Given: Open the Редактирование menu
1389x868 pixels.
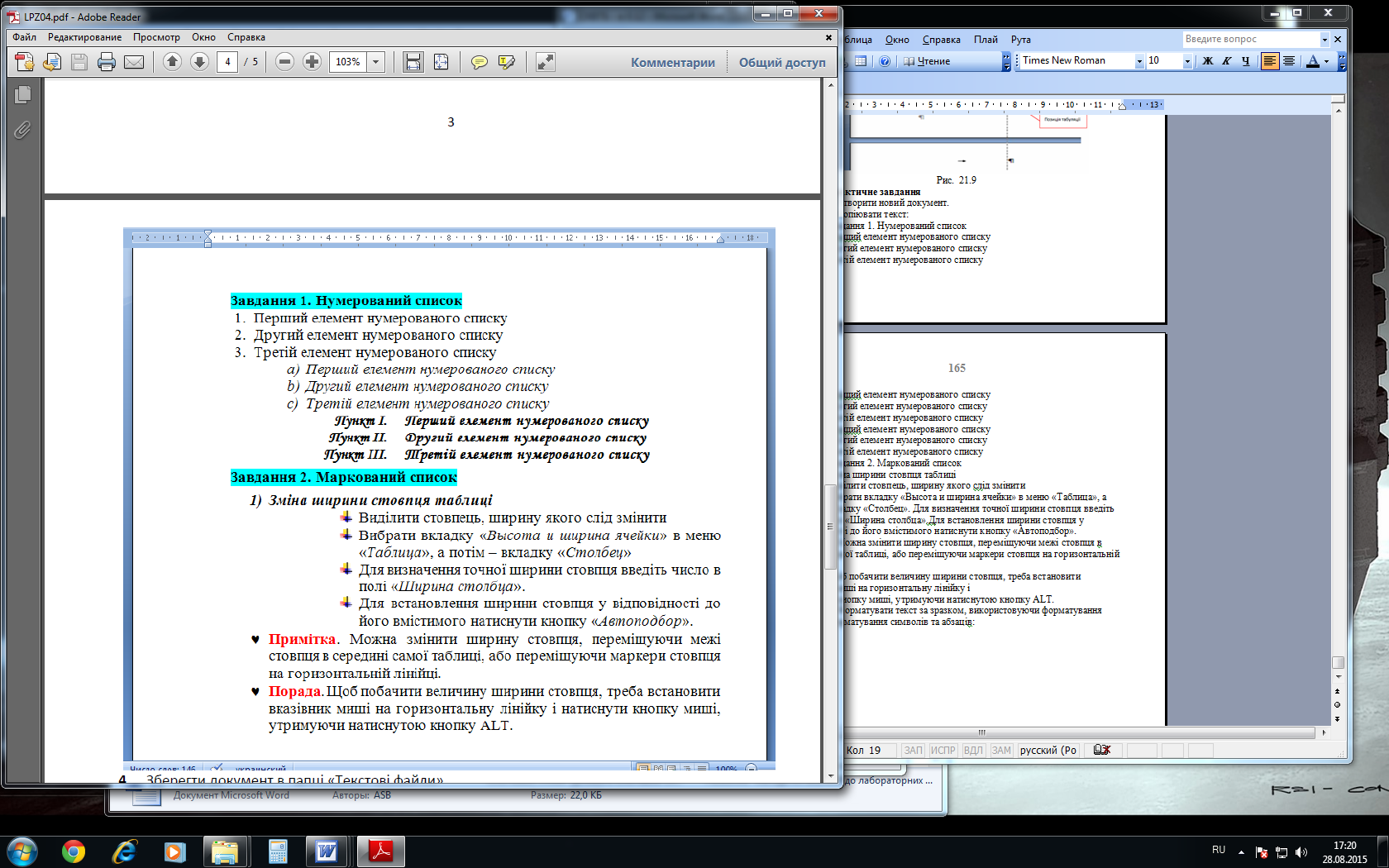Looking at the screenshot, I should [84, 37].
